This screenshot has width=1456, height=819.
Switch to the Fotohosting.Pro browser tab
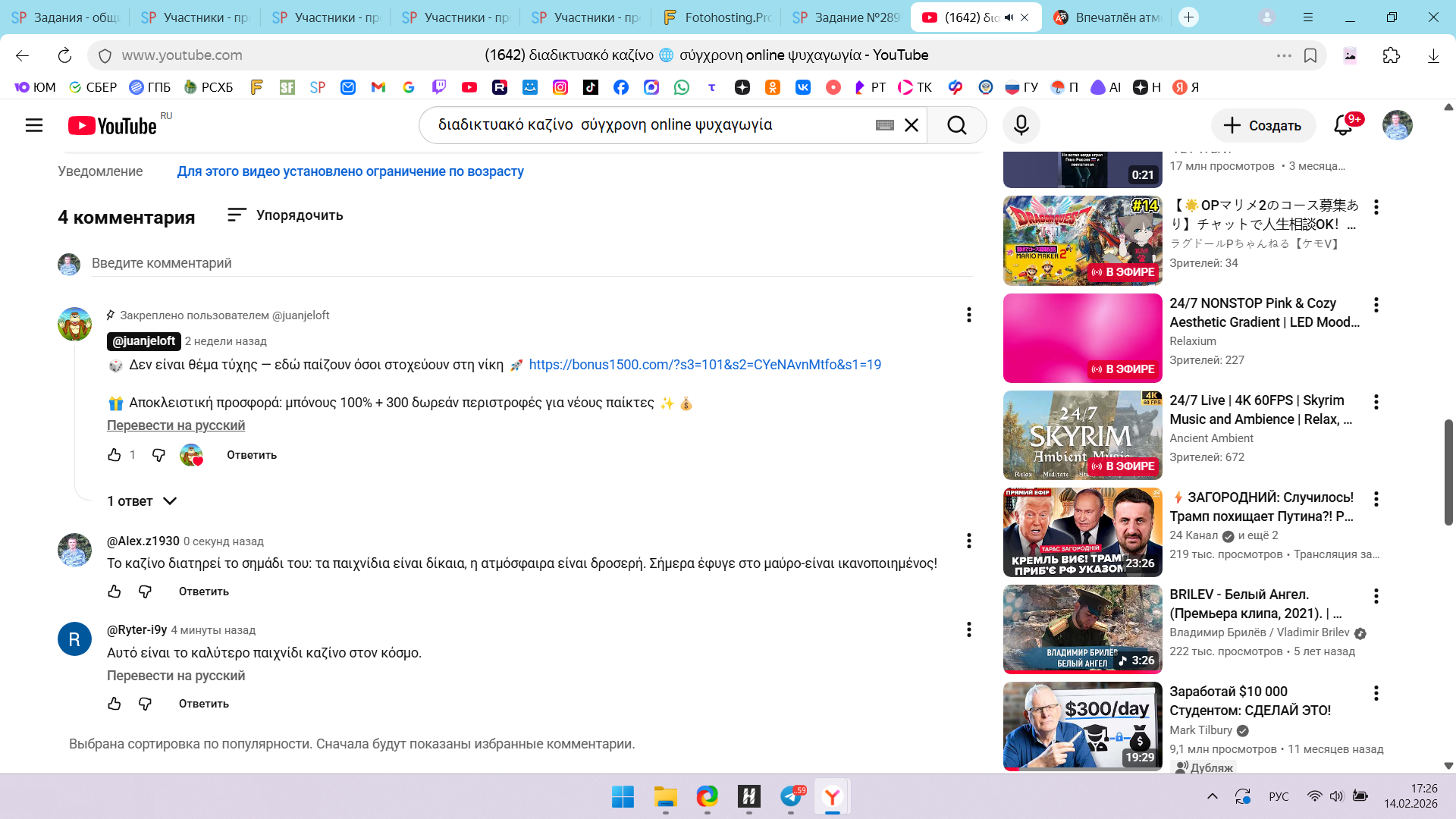tap(717, 17)
